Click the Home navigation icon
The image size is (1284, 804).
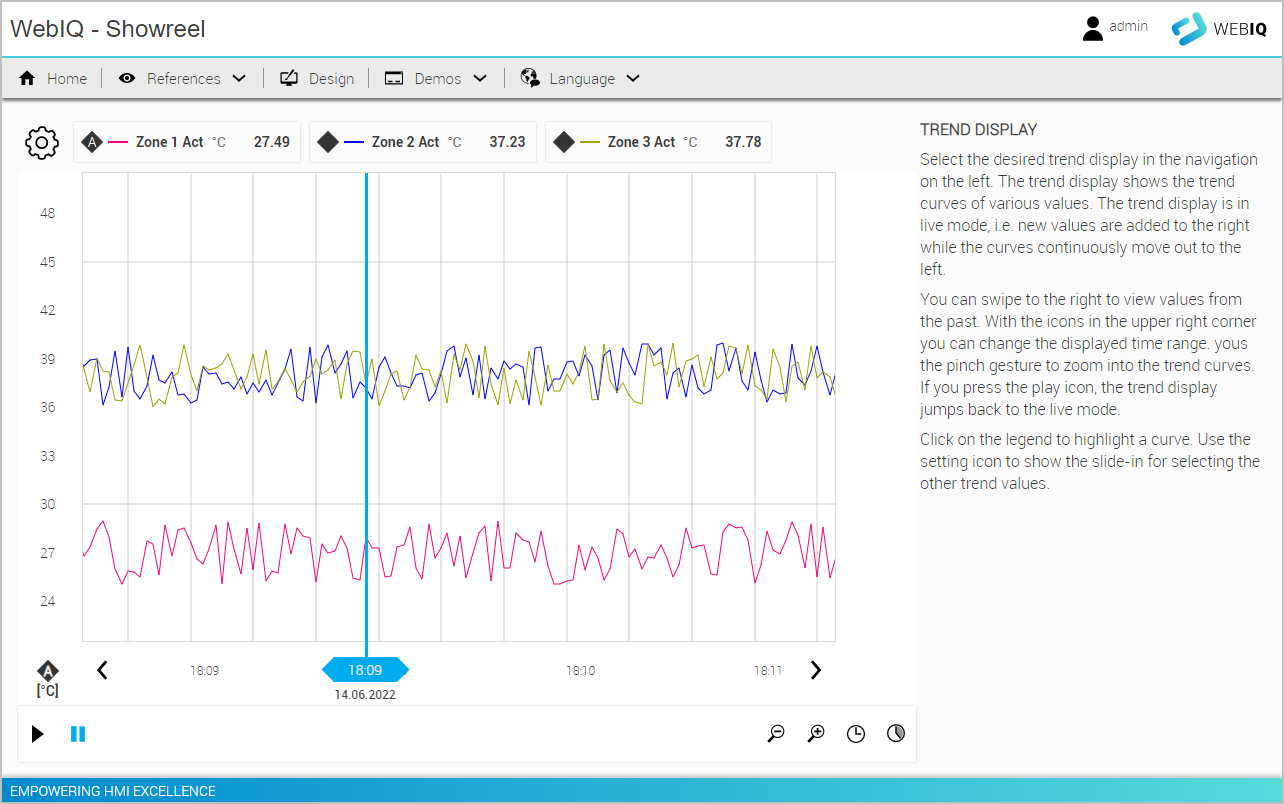(28, 78)
